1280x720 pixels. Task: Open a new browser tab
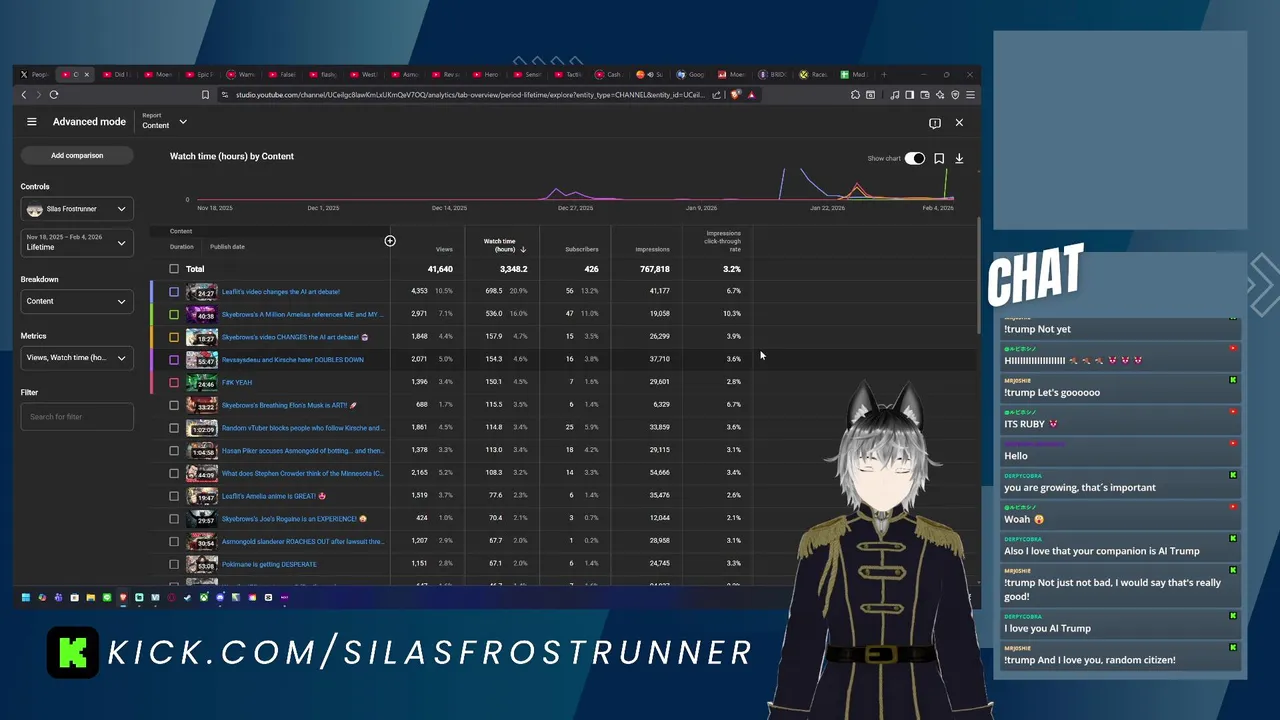tap(884, 74)
